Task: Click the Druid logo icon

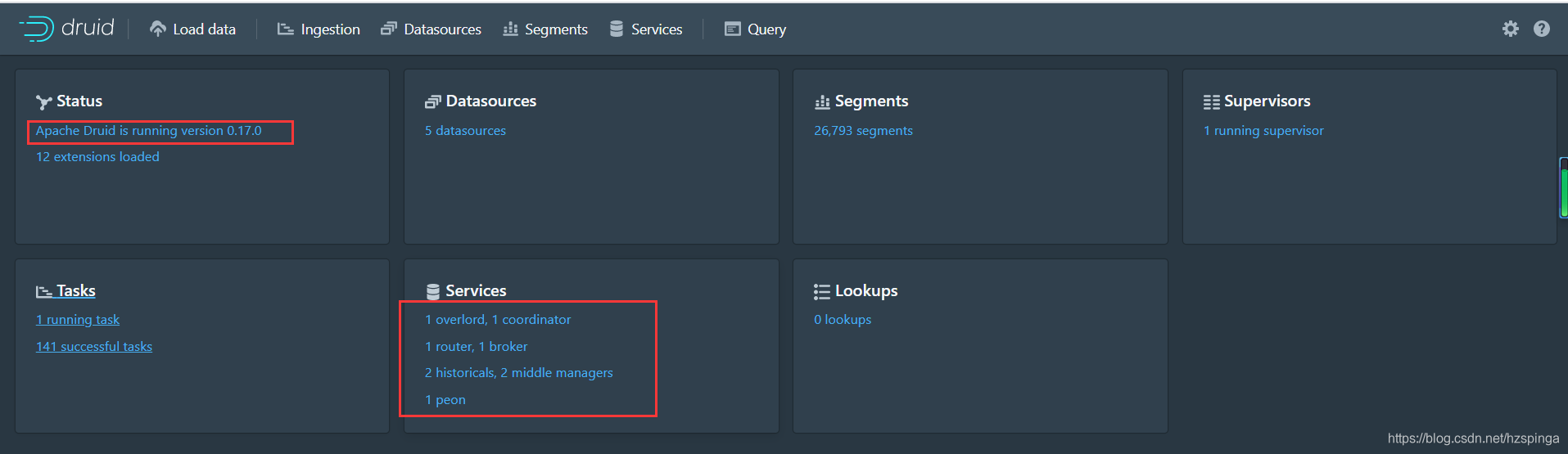Action: (36, 29)
